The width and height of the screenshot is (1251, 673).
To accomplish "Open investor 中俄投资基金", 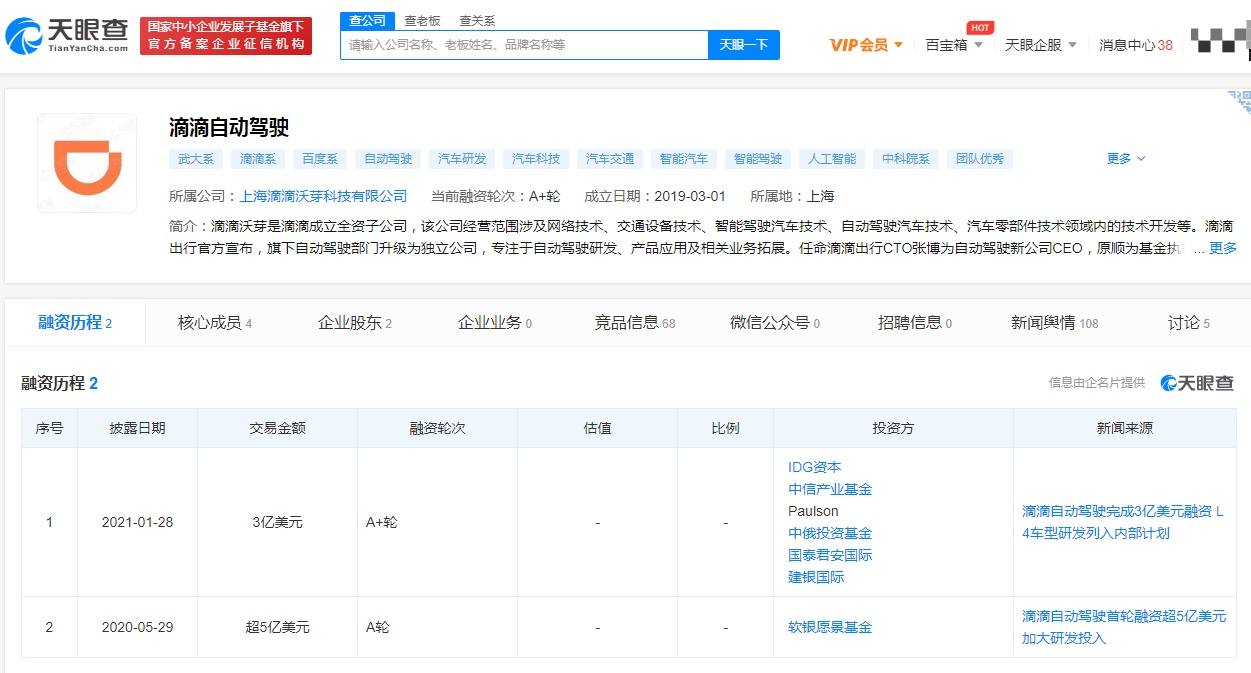I will tap(830, 533).
